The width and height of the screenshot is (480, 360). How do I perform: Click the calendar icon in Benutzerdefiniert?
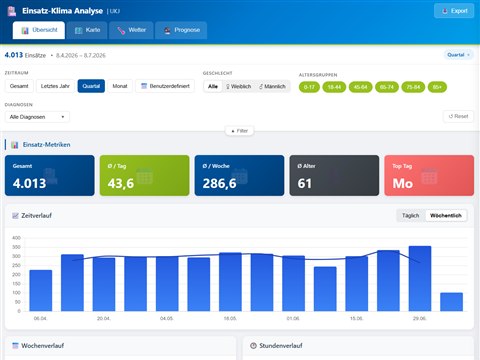[144, 86]
